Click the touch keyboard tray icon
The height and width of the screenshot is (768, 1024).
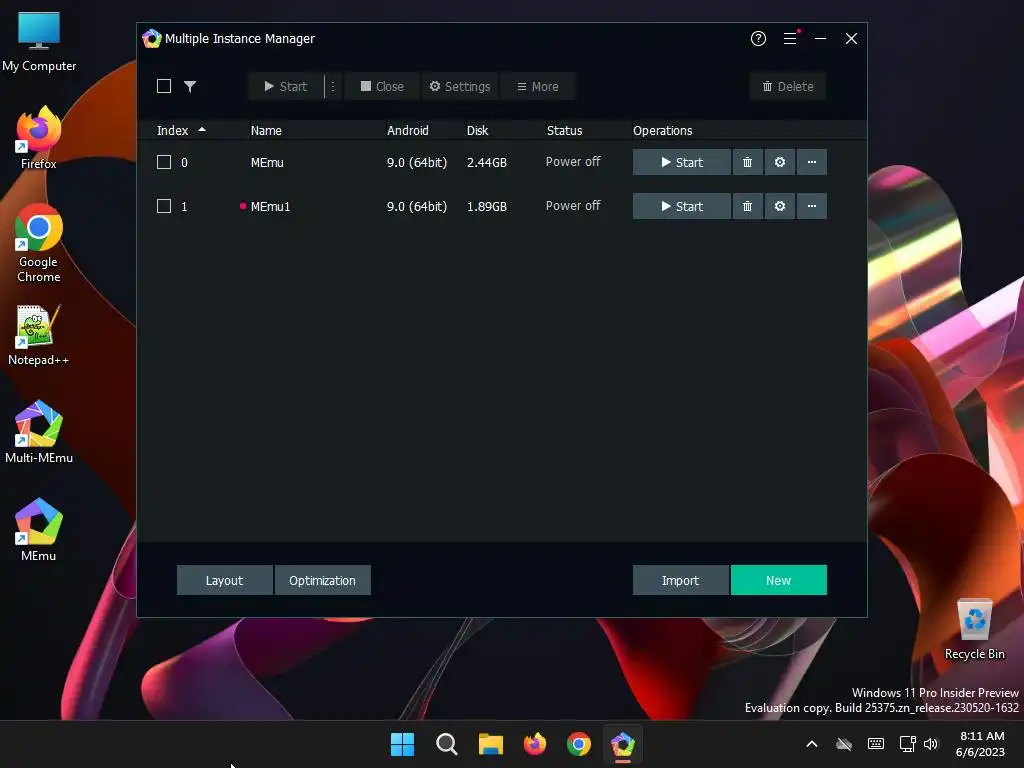pyautogui.click(x=876, y=744)
